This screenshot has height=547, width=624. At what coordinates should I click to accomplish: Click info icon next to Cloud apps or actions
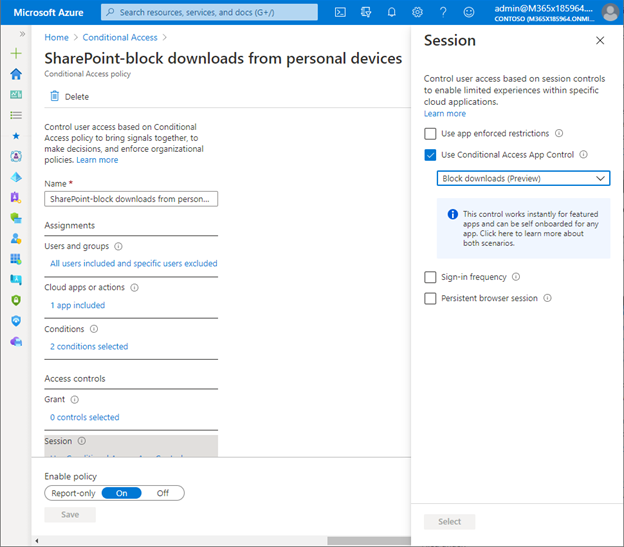tap(135, 288)
